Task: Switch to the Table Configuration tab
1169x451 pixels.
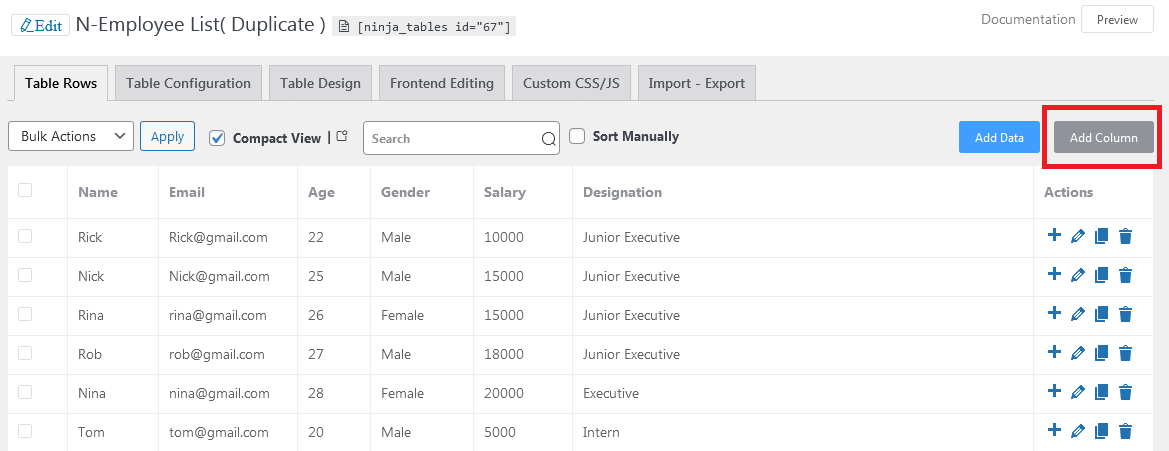Action: click(188, 83)
